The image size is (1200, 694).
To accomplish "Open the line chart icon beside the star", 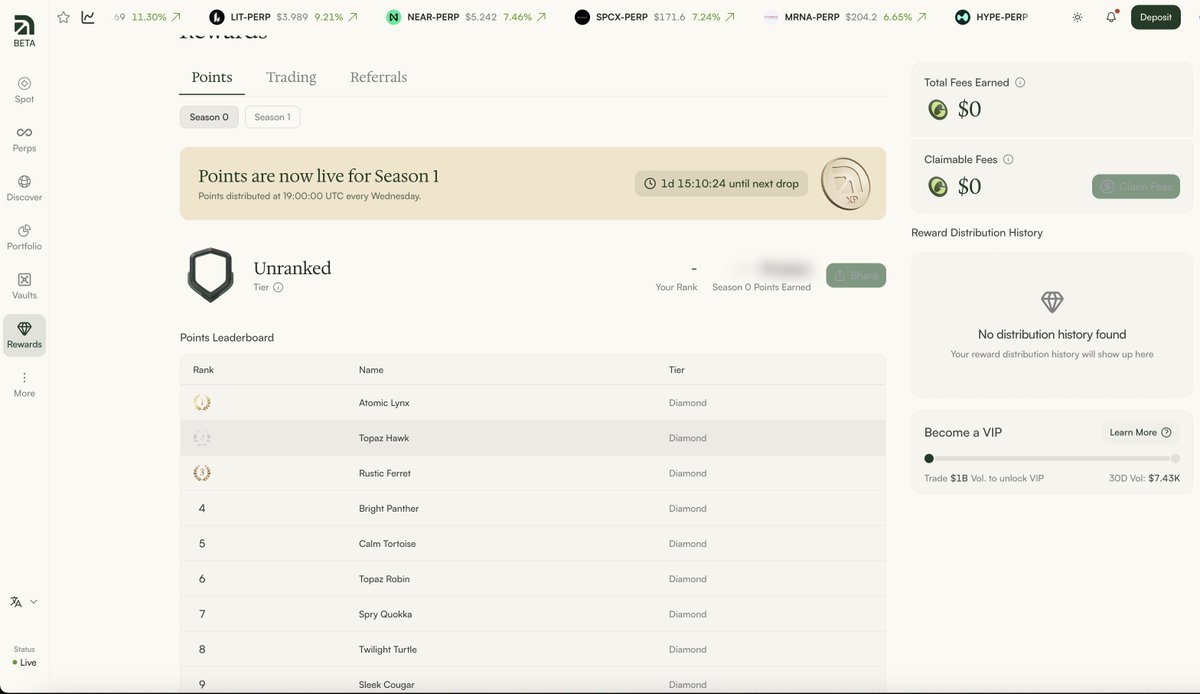I will coord(88,17).
